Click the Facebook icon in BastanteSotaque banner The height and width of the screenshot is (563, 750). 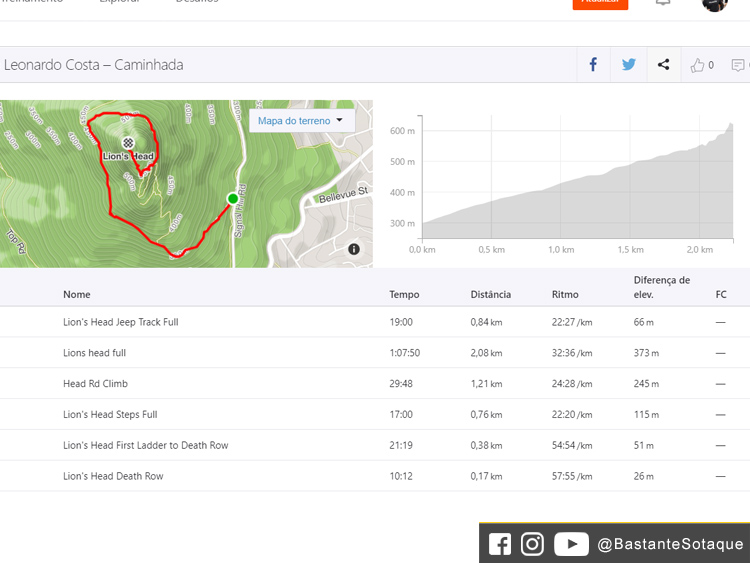(x=500, y=544)
